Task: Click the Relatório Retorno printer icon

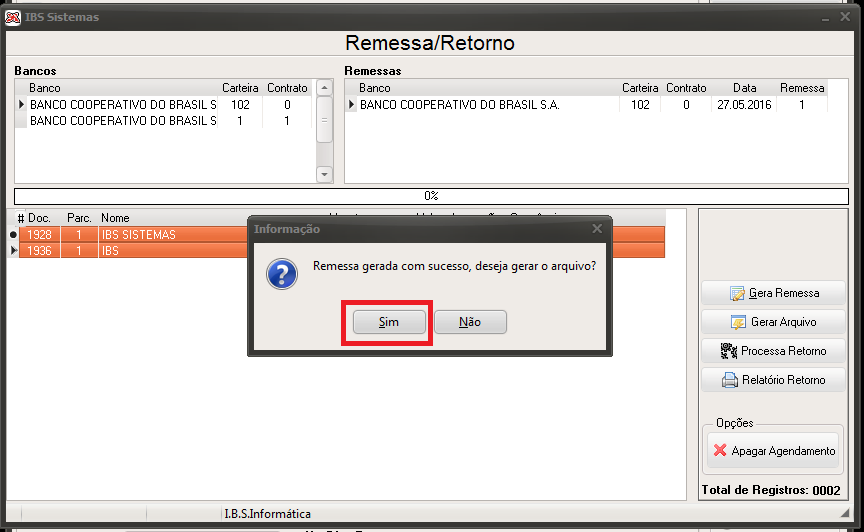Action: [730, 380]
